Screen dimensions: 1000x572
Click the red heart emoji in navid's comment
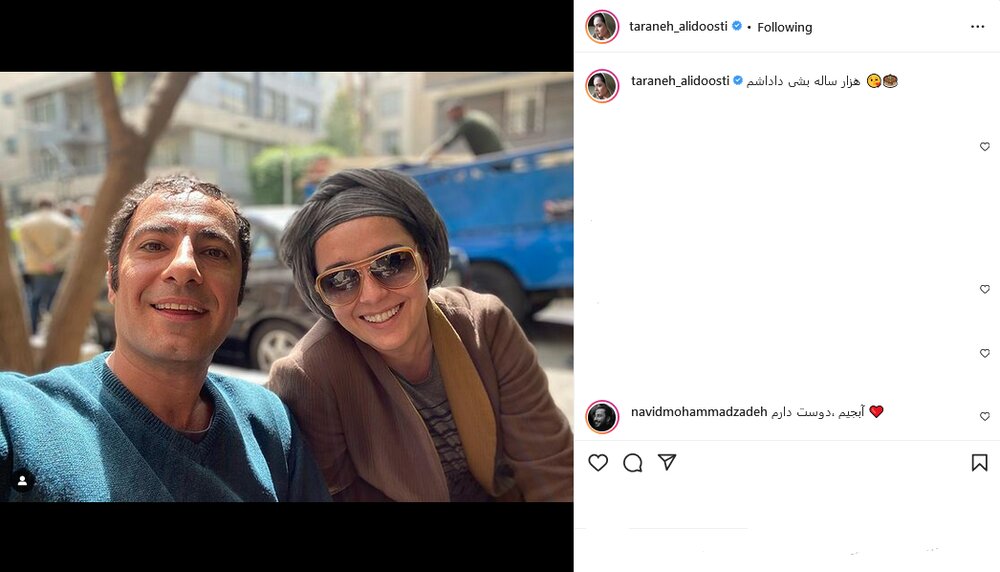click(x=876, y=411)
